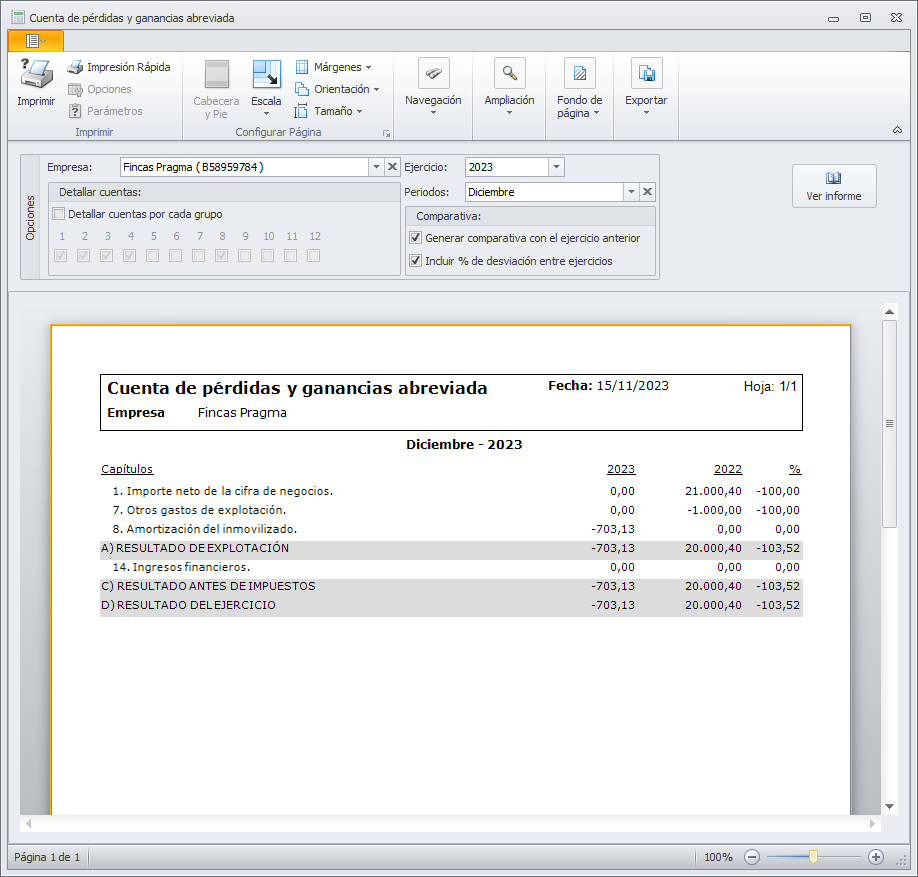Expand the Ejercicio year dropdown
Screen dimensions: 918x877
tap(556, 167)
